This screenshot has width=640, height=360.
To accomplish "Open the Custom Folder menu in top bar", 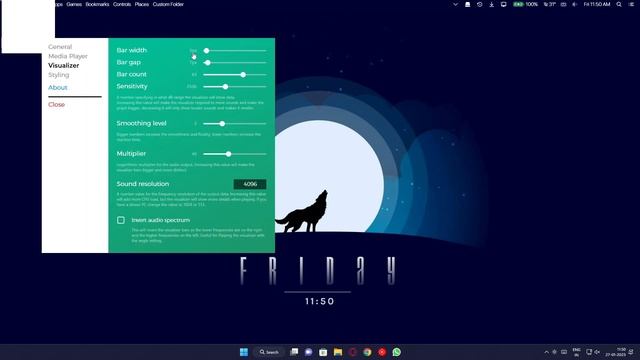I will (x=168, y=4).
